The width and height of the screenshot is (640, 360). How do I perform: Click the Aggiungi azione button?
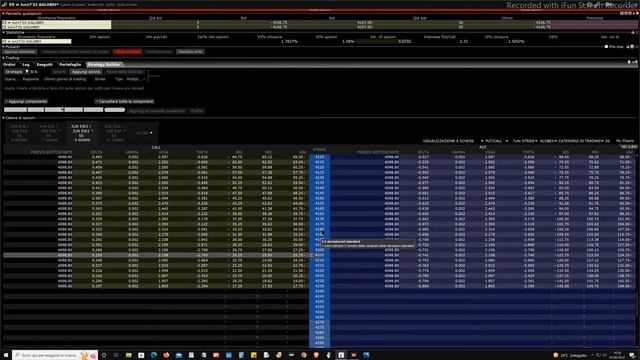(x=86, y=72)
